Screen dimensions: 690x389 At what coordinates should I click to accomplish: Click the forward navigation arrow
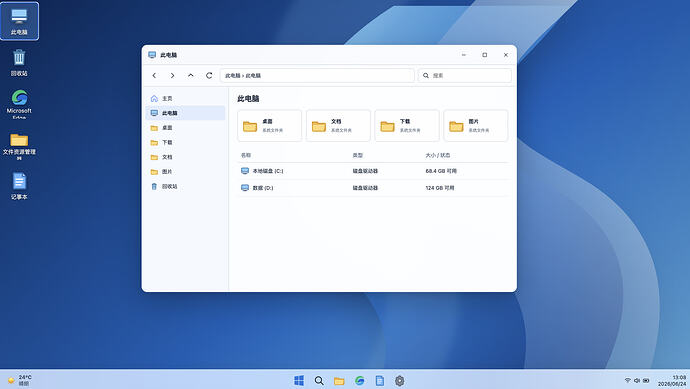tap(172, 76)
